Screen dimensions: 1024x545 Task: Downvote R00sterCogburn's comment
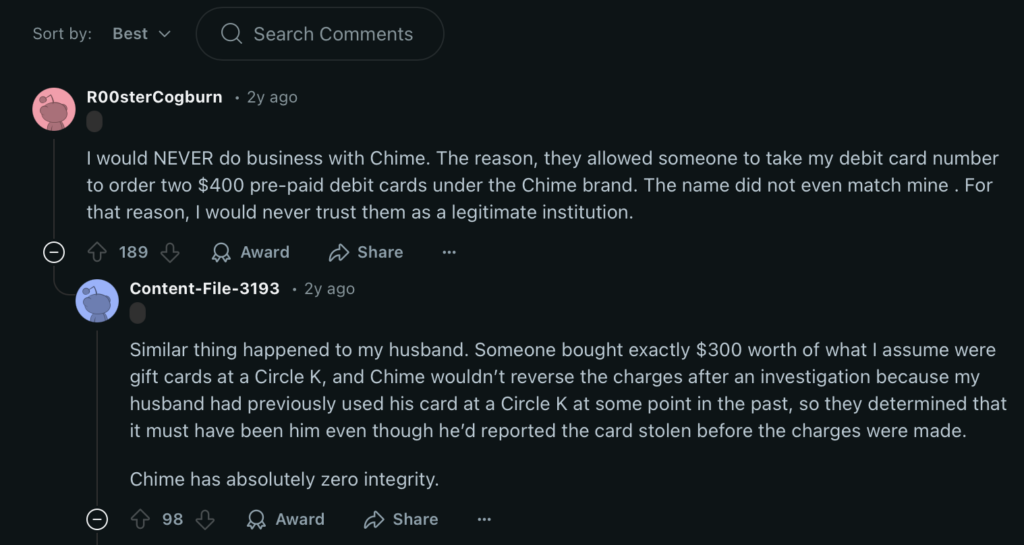(171, 252)
